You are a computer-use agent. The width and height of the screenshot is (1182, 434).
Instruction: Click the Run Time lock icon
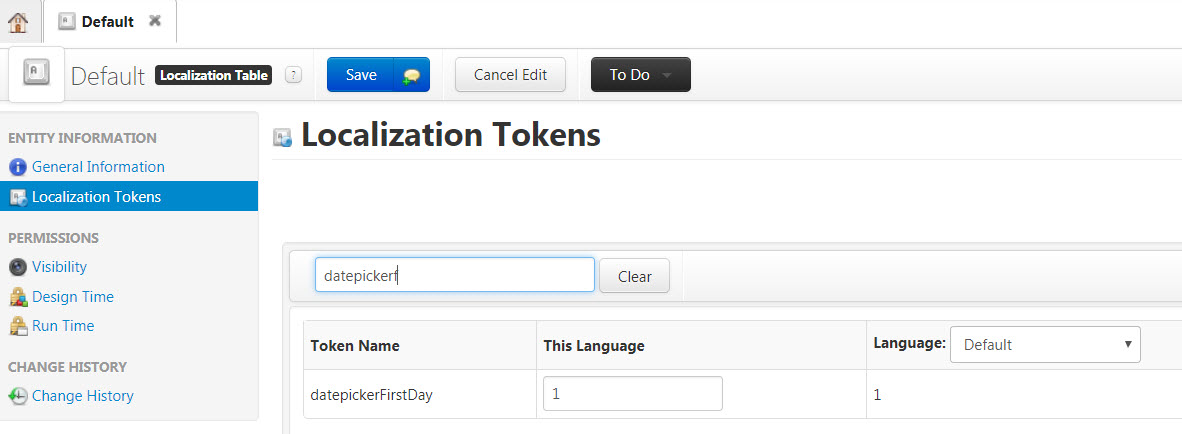tap(17, 326)
